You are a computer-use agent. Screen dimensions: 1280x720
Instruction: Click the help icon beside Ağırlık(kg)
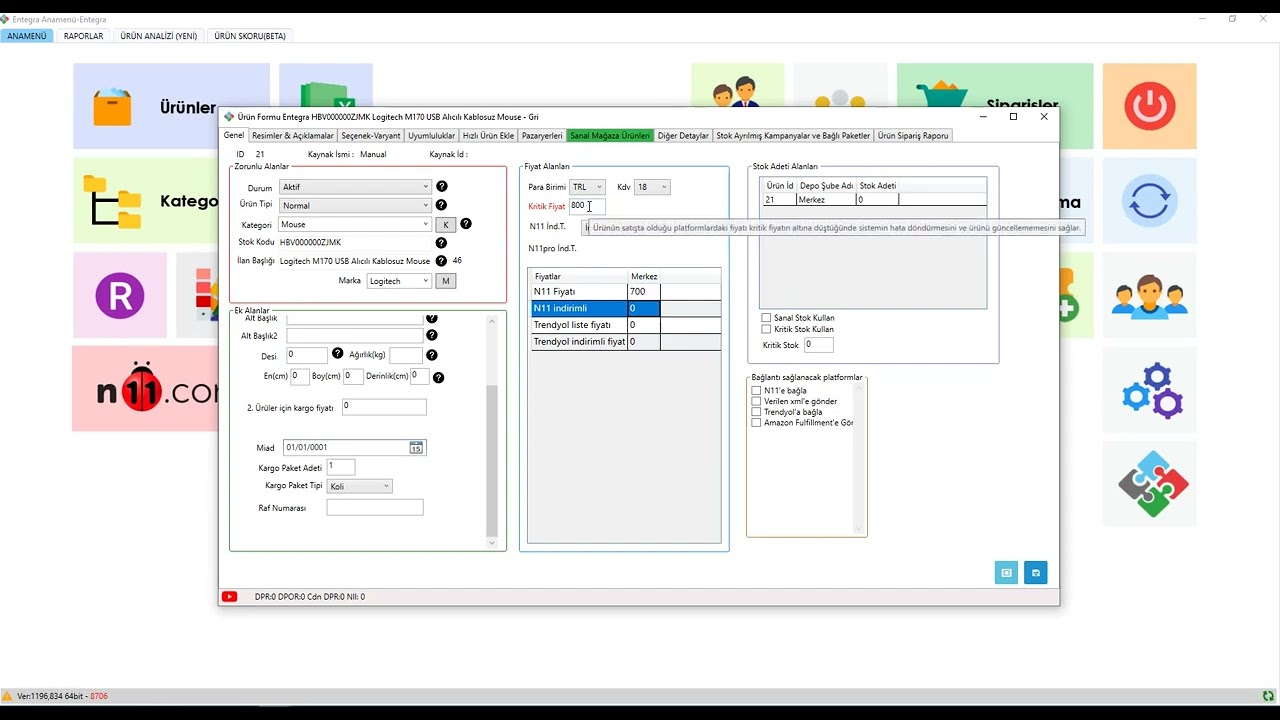tap(432, 355)
